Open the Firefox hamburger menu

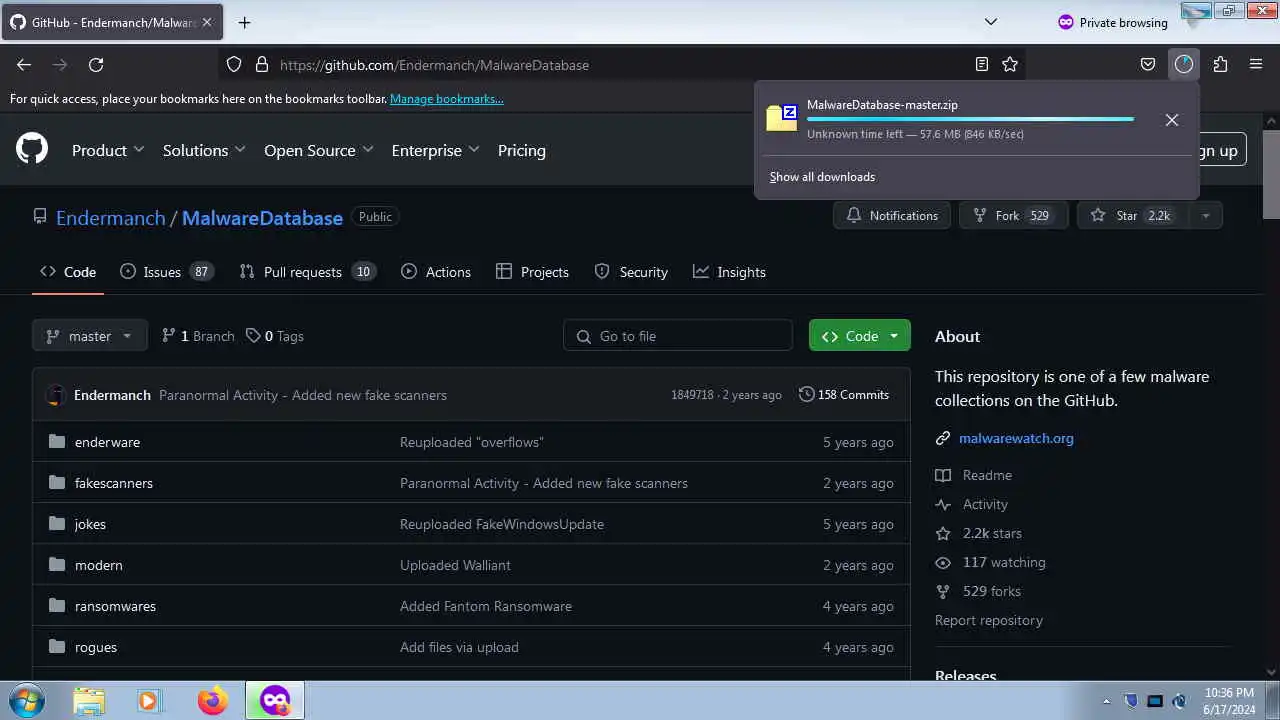pos(1256,64)
